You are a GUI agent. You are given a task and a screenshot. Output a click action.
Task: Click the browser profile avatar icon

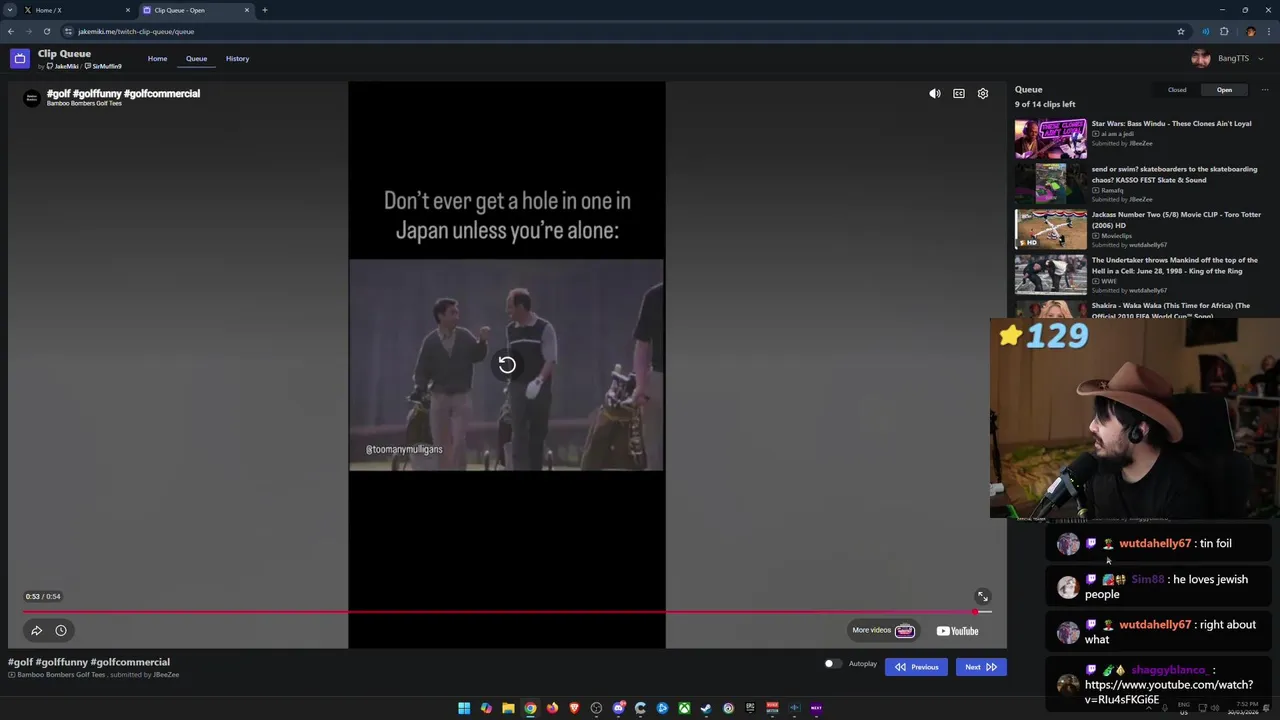1249,31
